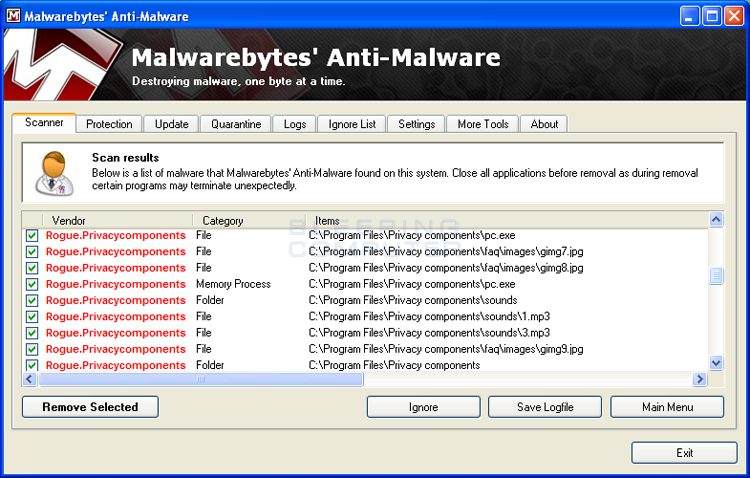Click the Memory Process category cell
The image size is (750, 478).
click(233, 284)
